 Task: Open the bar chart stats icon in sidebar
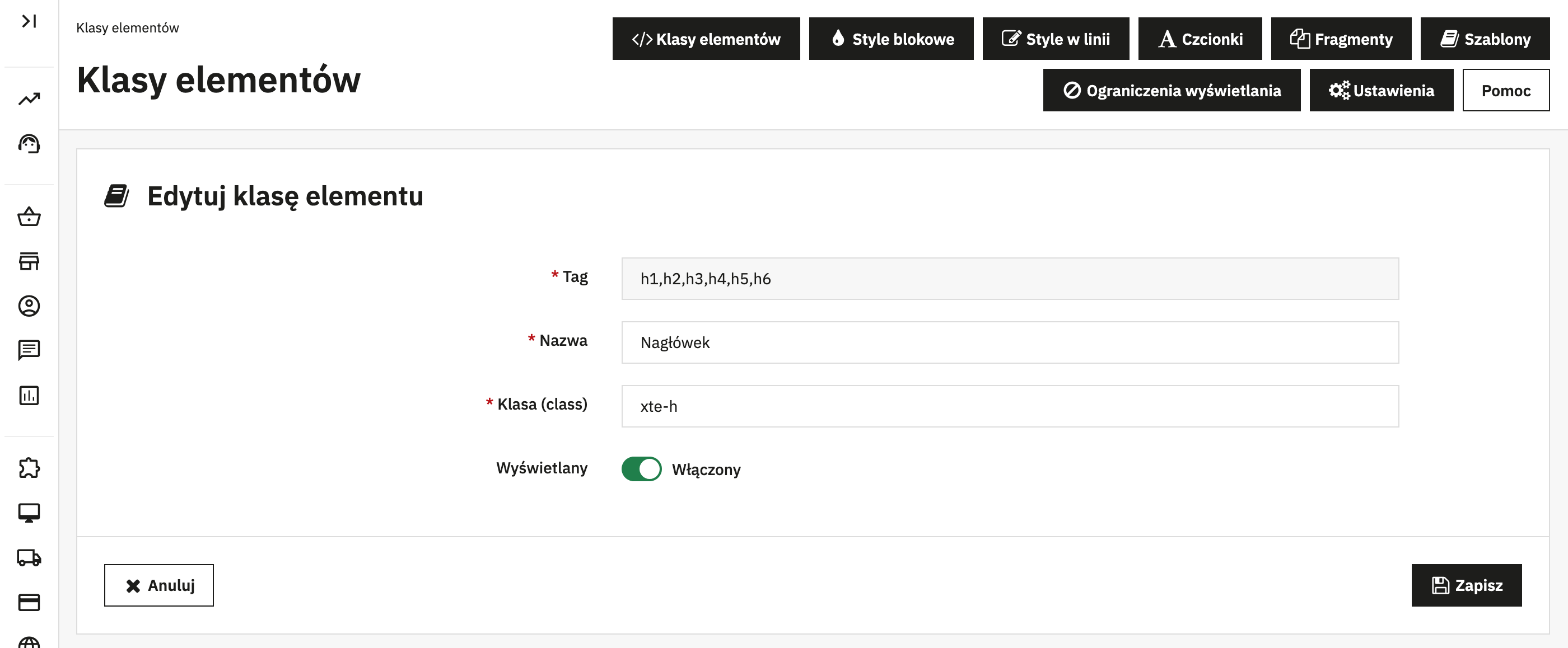pyautogui.click(x=29, y=395)
